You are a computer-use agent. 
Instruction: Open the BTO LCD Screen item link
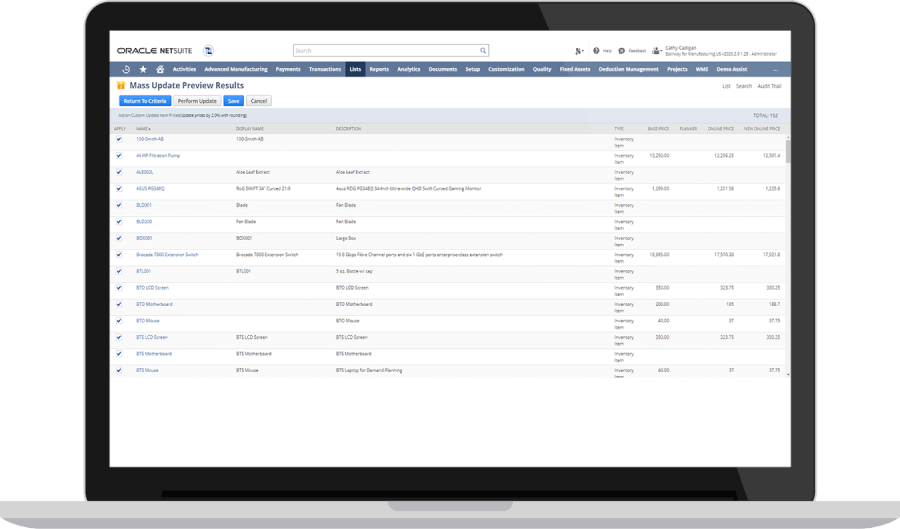tap(152, 288)
